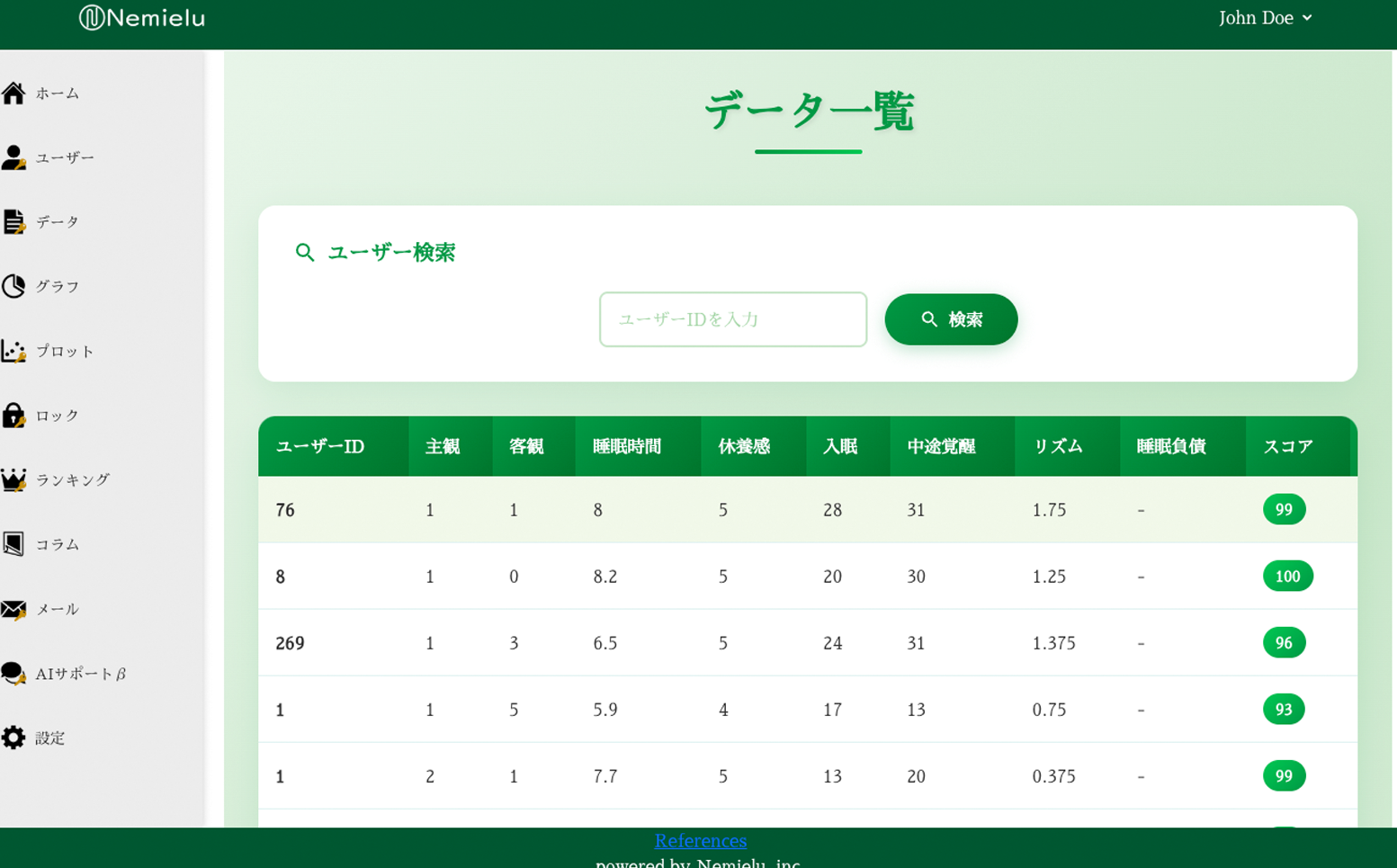Click the Nemielu logo in header
Image resolution: width=1397 pixels, height=868 pixels.
pyautogui.click(x=142, y=18)
